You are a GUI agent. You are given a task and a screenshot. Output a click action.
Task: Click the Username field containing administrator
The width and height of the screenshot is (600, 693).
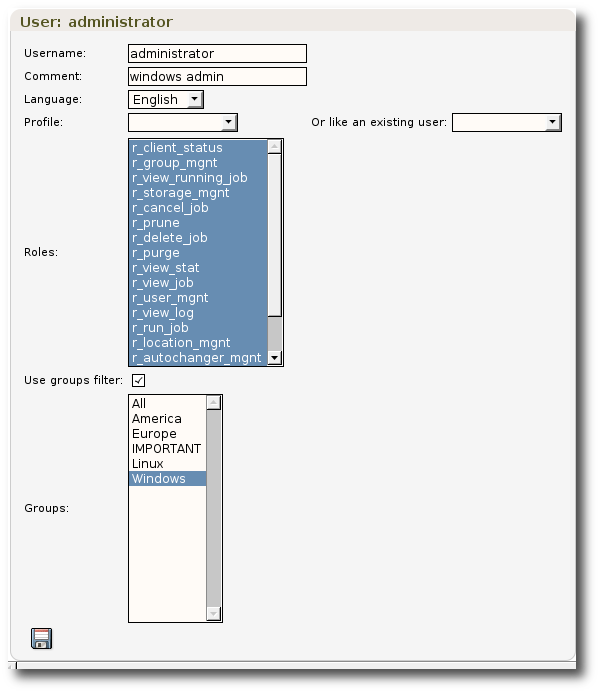[217, 53]
